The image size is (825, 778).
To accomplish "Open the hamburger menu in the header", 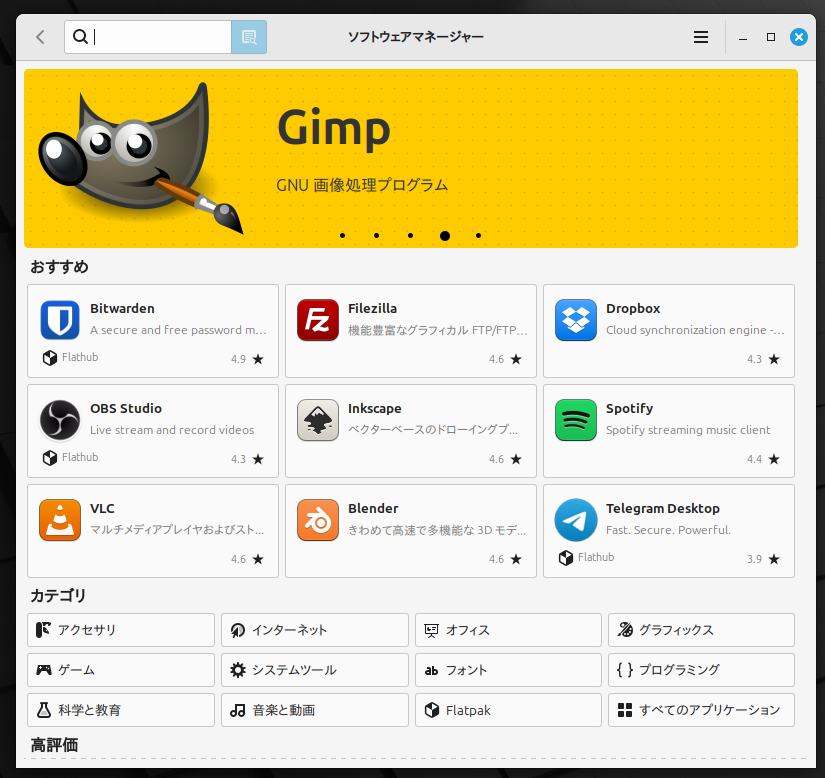I will pyautogui.click(x=701, y=37).
